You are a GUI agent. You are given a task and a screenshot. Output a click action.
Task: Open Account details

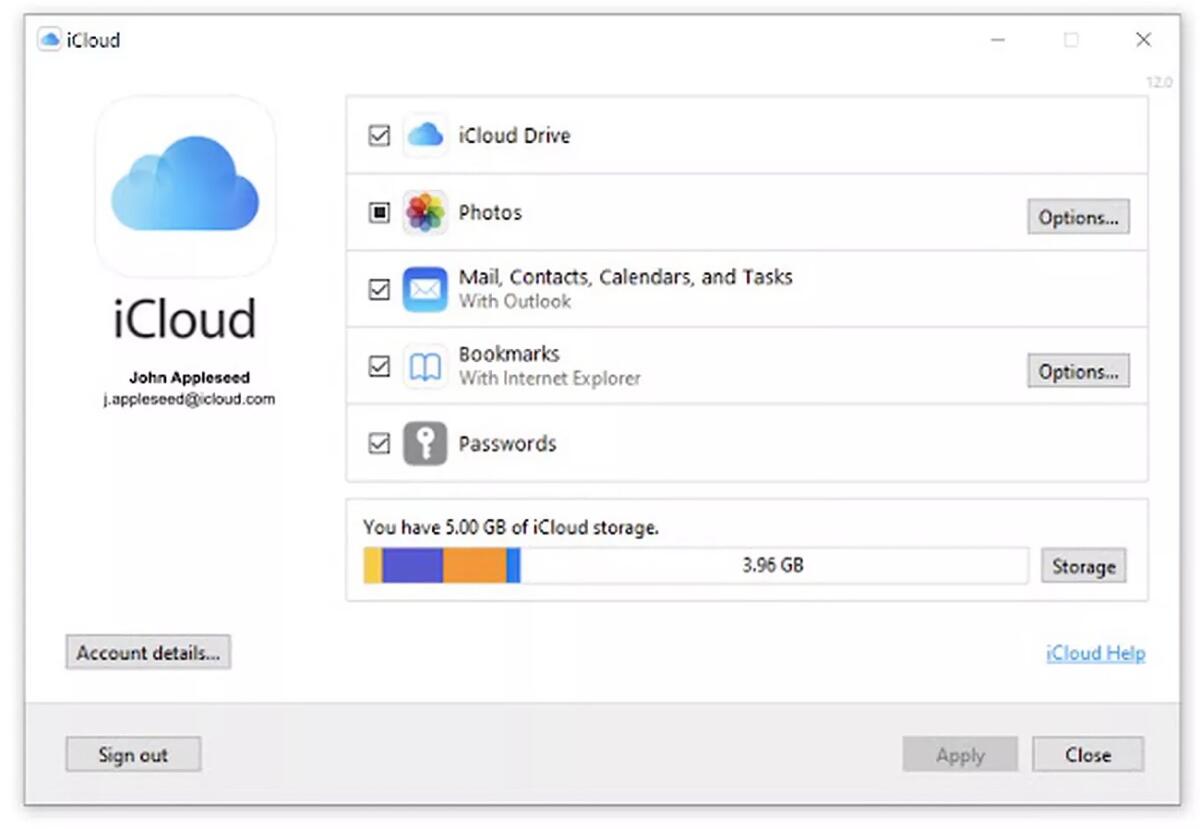coord(147,652)
